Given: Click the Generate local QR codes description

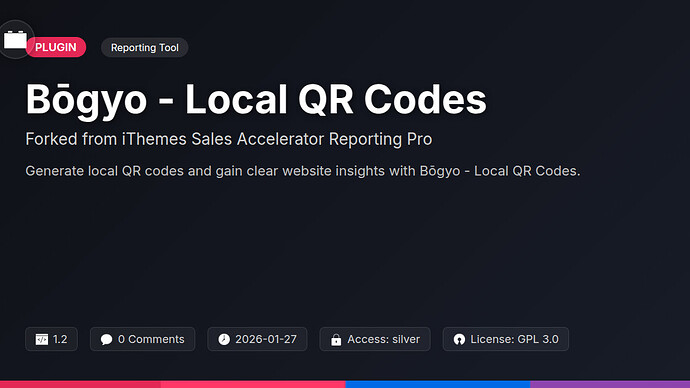Looking at the screenshot, I should 303,171.
